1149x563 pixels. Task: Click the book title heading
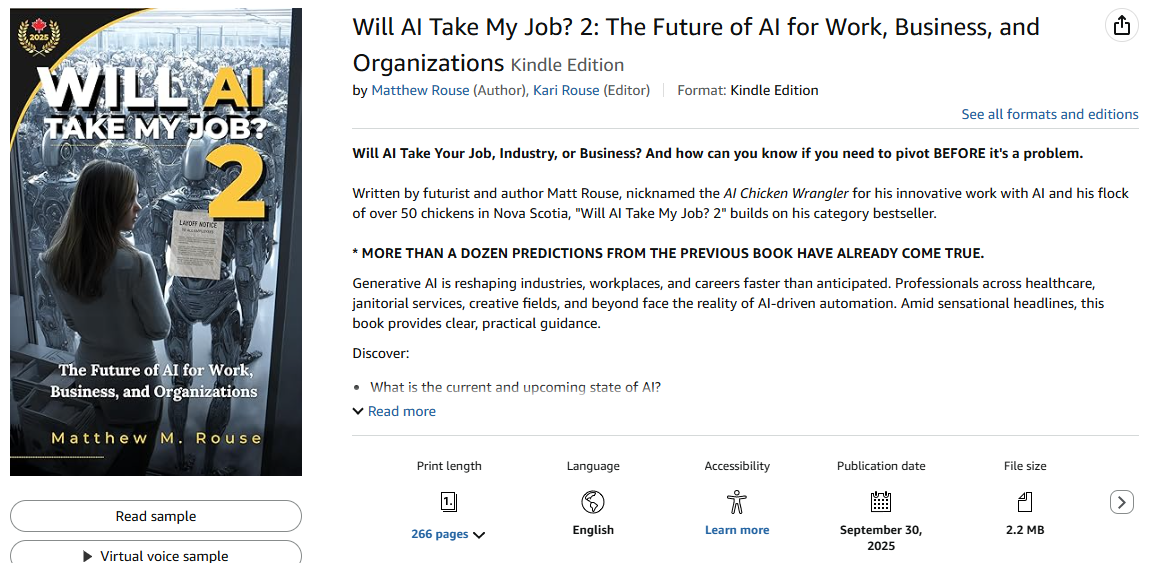[696, 44]
